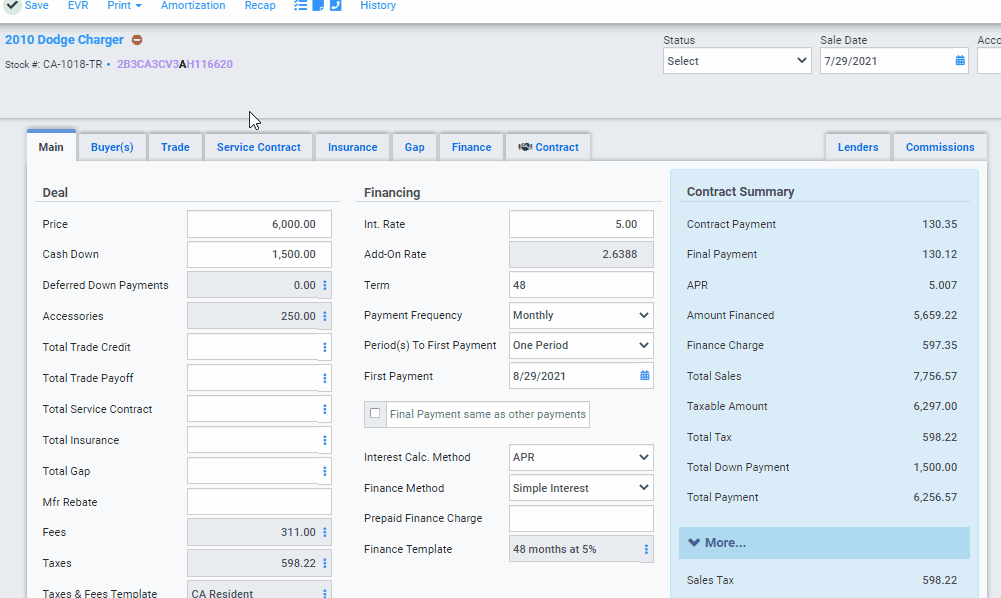Open Accessories options dots menu
Screen dimensions: 1001x598
(x=325, y=316)
